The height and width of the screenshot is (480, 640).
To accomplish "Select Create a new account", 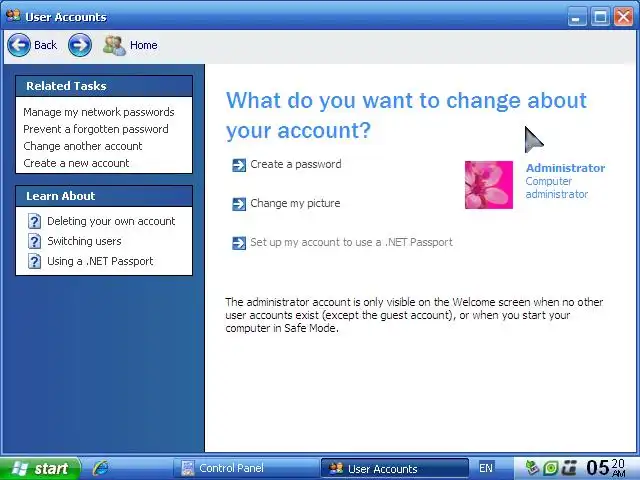I will (76, 163).
